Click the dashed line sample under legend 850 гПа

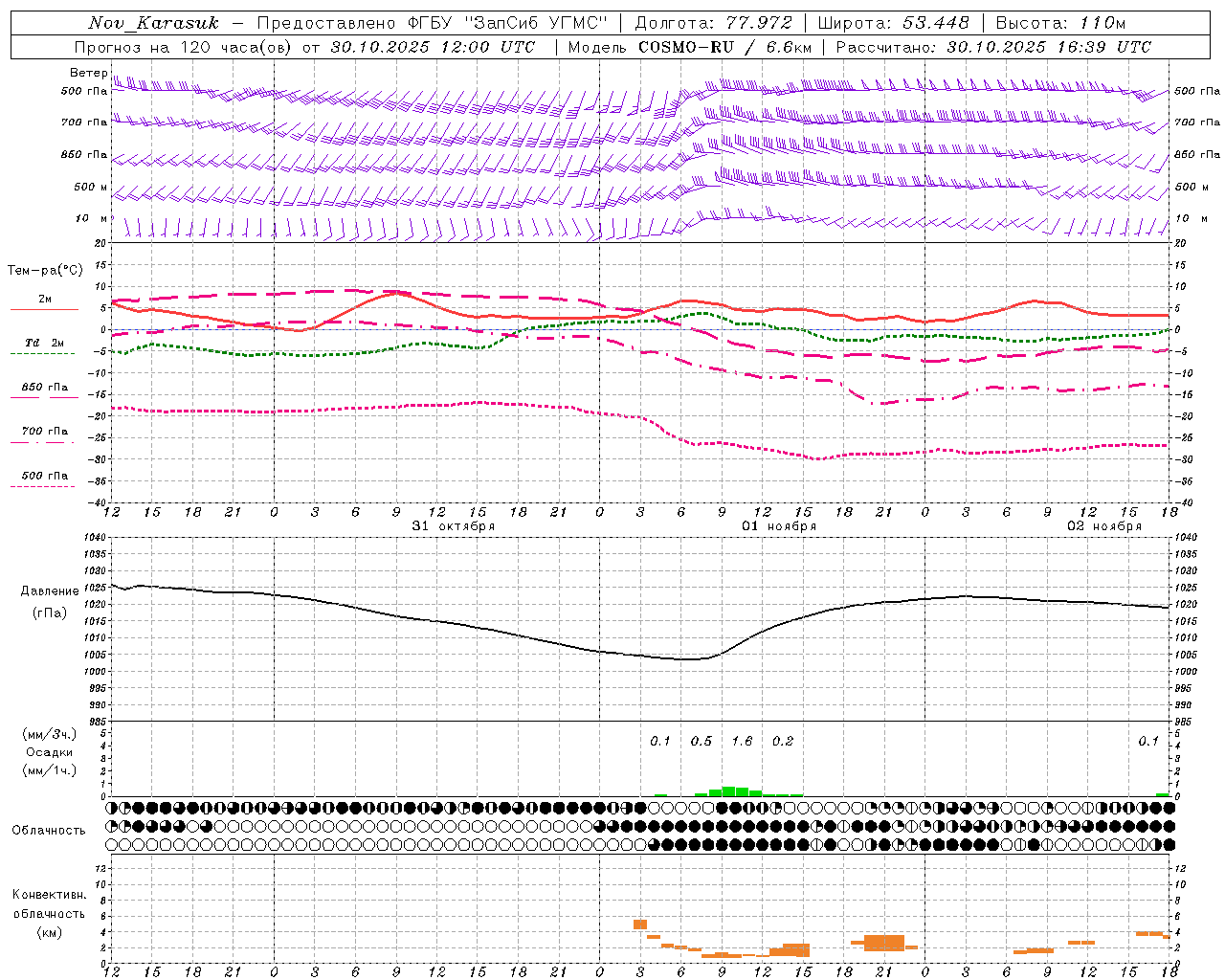click(x=44, y=397)
